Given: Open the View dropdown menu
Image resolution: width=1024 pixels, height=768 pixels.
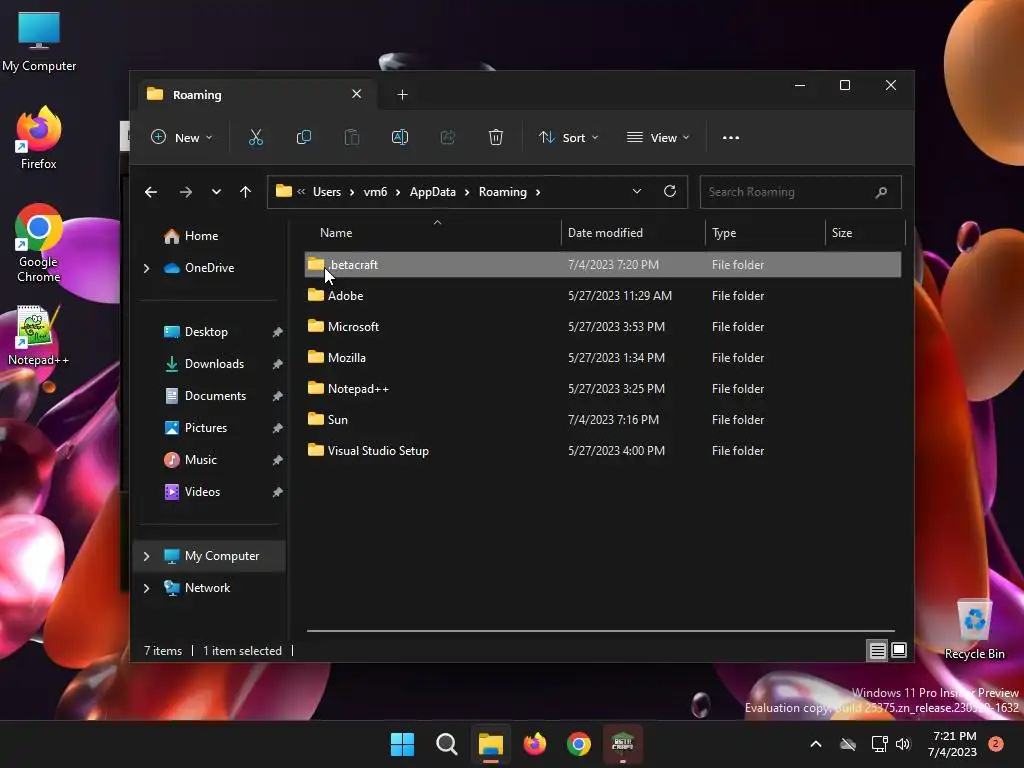Looking at the screenshot, I should coord(658,137).
